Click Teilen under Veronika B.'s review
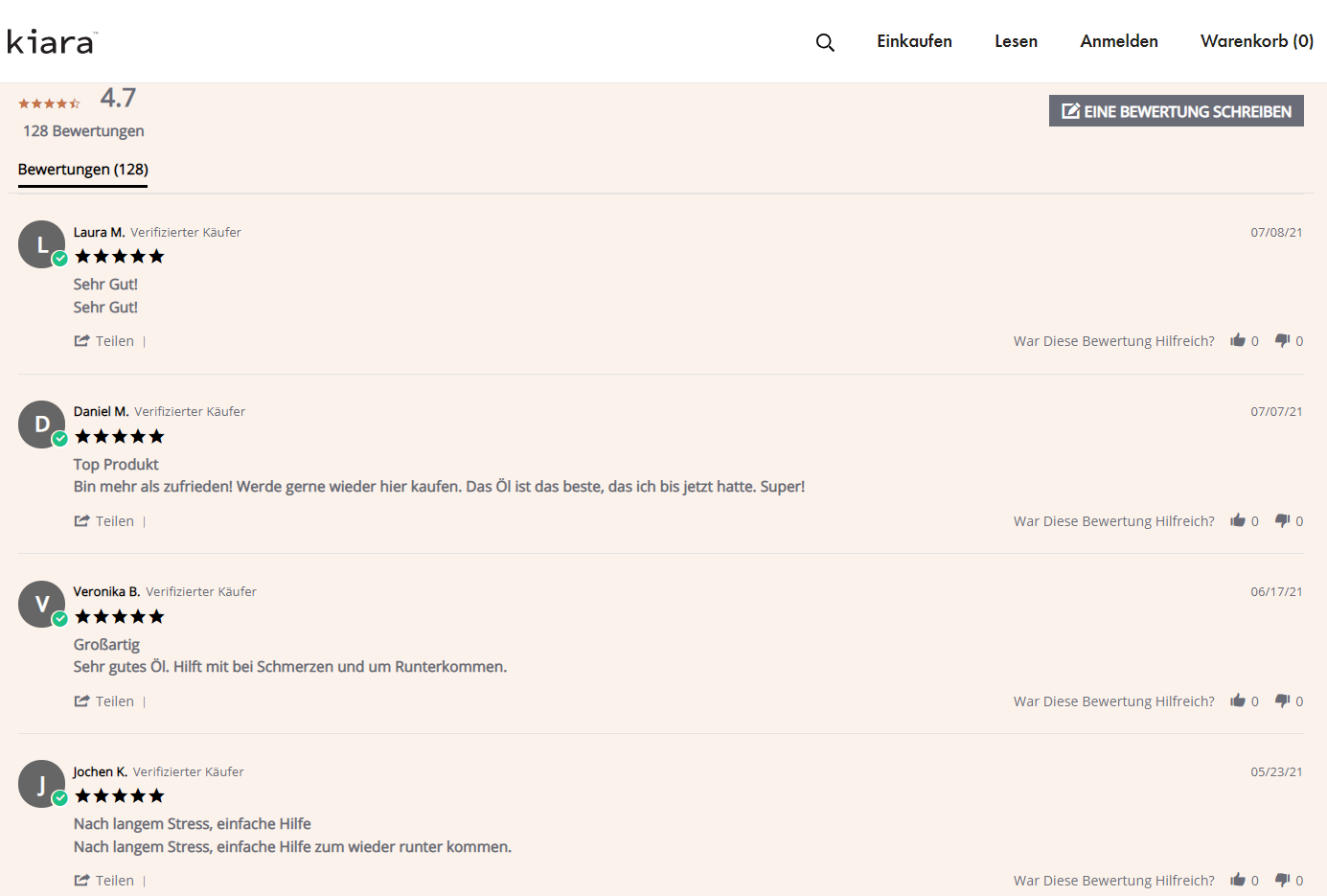The height and width of the screenshot is (896, 1327). point(104,701)
